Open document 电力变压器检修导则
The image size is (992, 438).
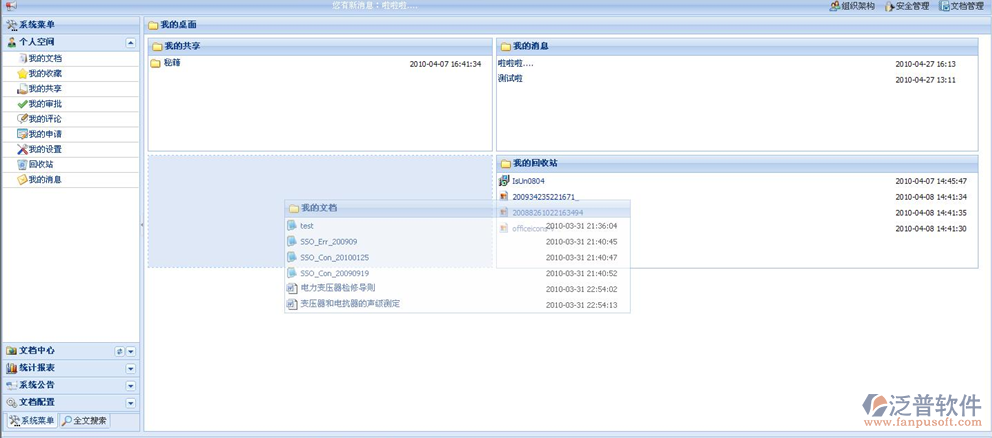[x=338, y=288]
